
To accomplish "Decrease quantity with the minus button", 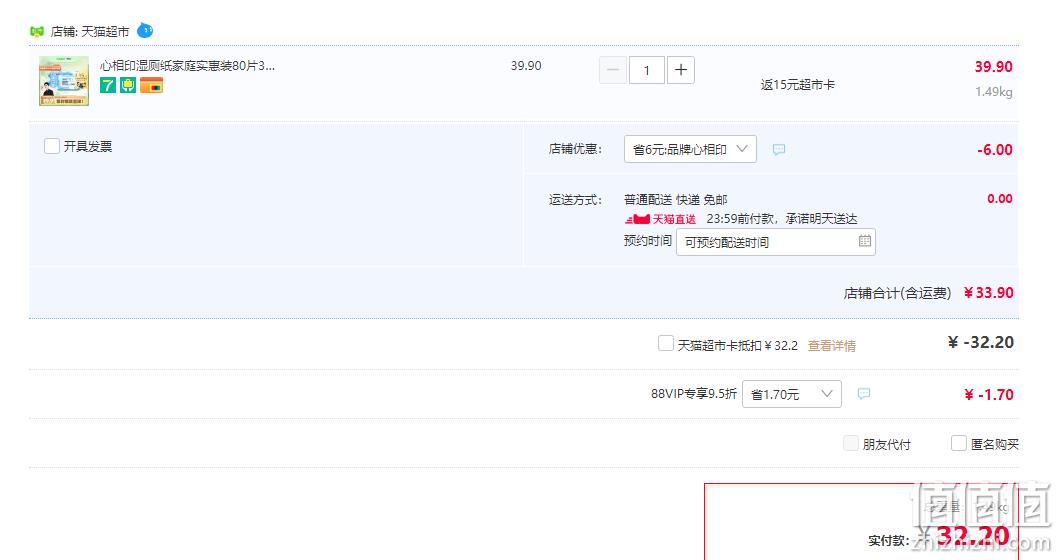I will click(x=612, y=70).
